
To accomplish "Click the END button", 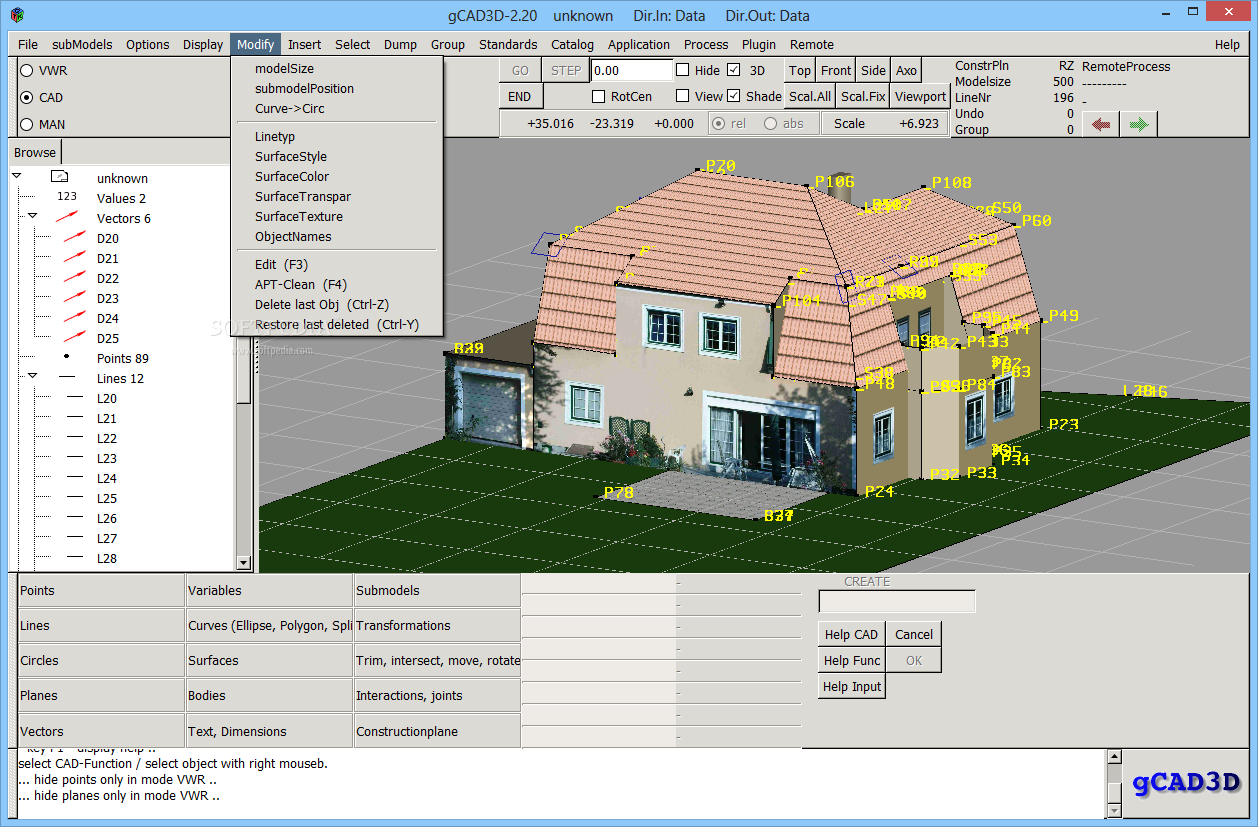I will [x=520, y=97].
